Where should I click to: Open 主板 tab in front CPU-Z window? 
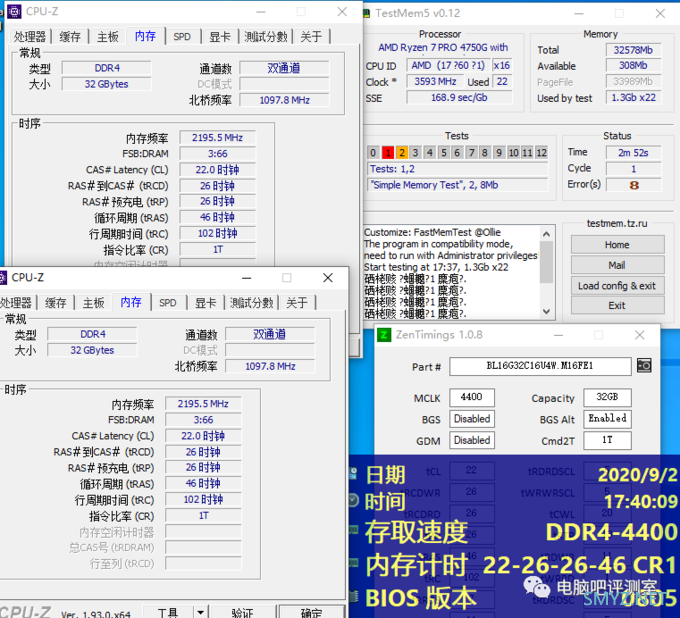pos(93,303)
